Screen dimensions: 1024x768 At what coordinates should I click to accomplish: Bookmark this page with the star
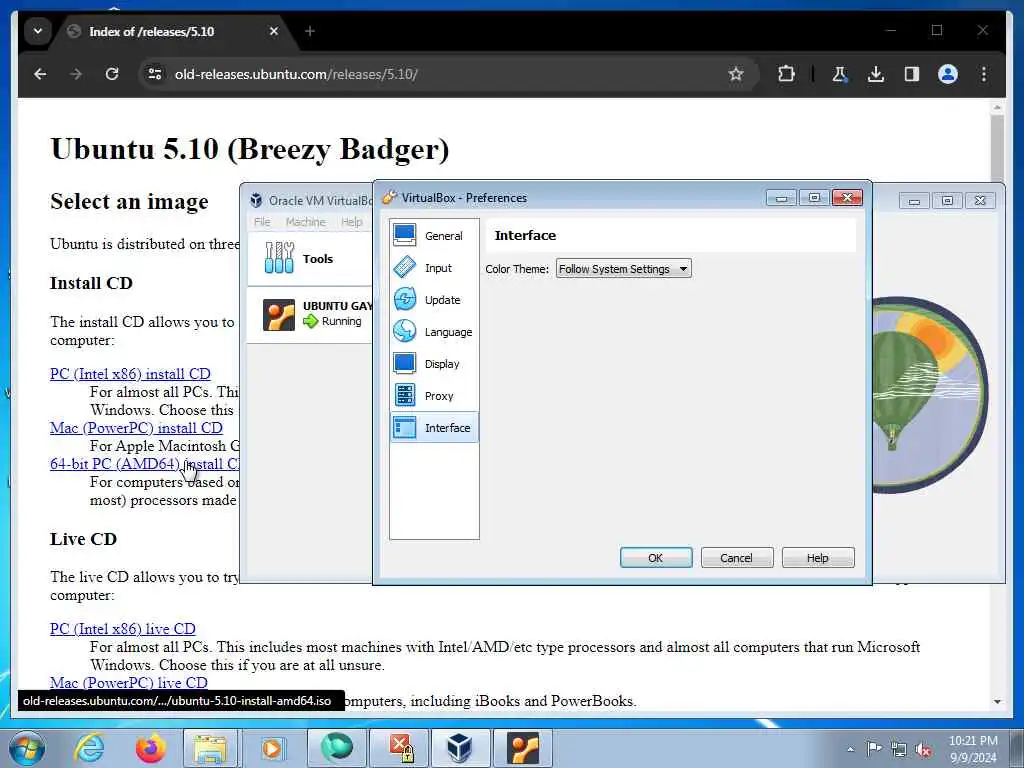[736, 74]
